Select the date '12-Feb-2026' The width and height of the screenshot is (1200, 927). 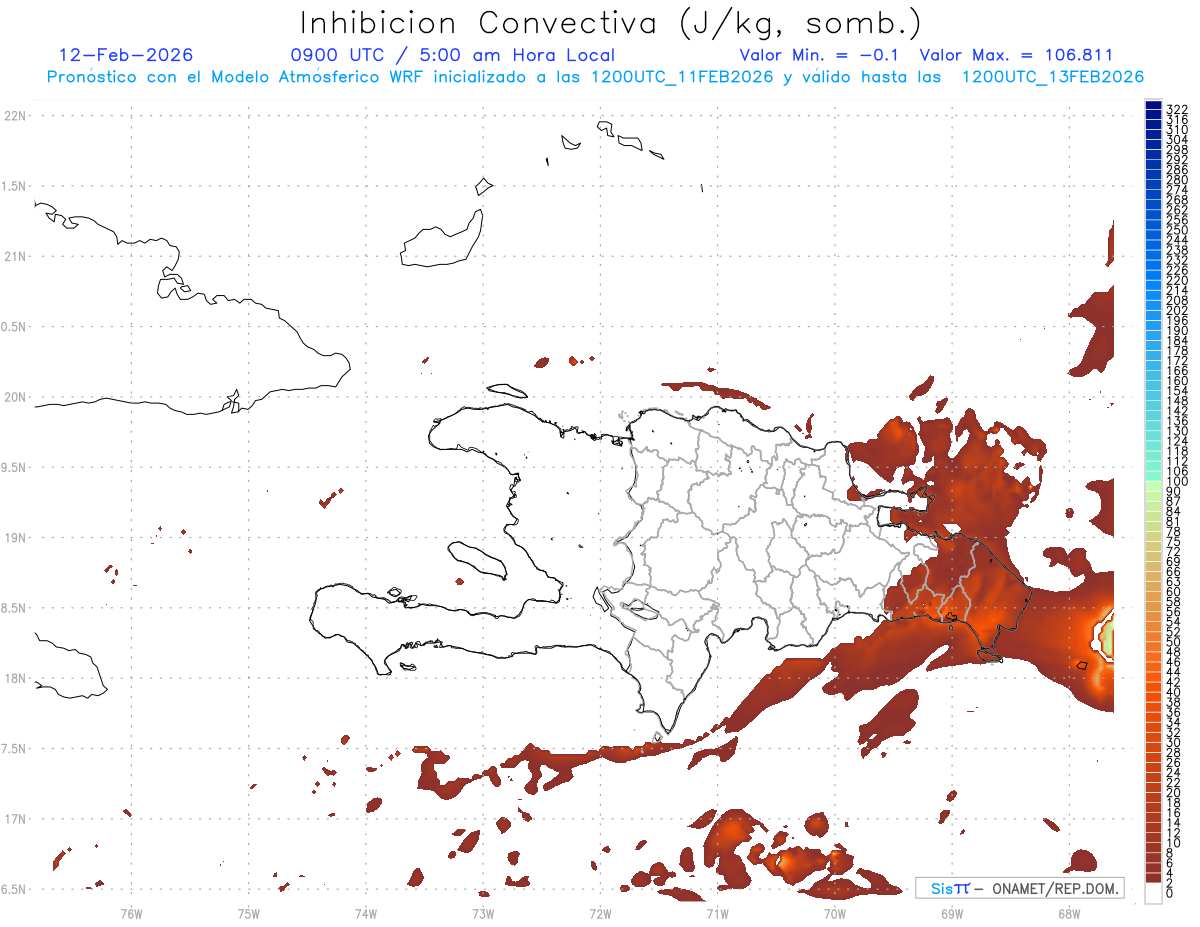click(126, 55)
